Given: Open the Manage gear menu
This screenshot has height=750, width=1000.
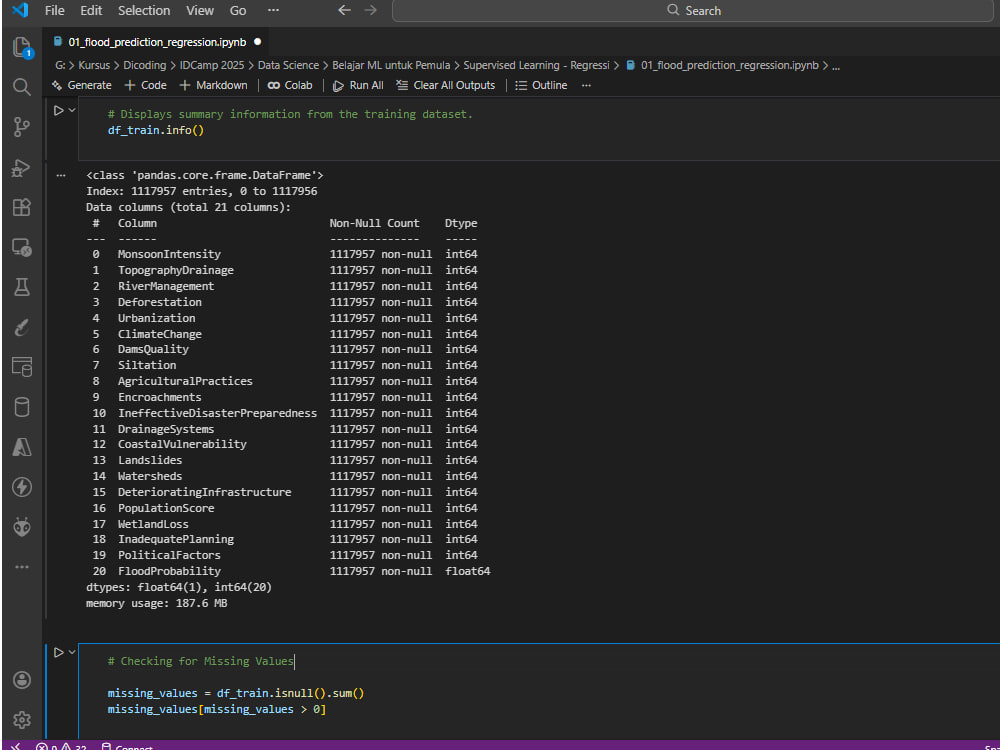Looking at the screenshot, I should coord(22,720).
